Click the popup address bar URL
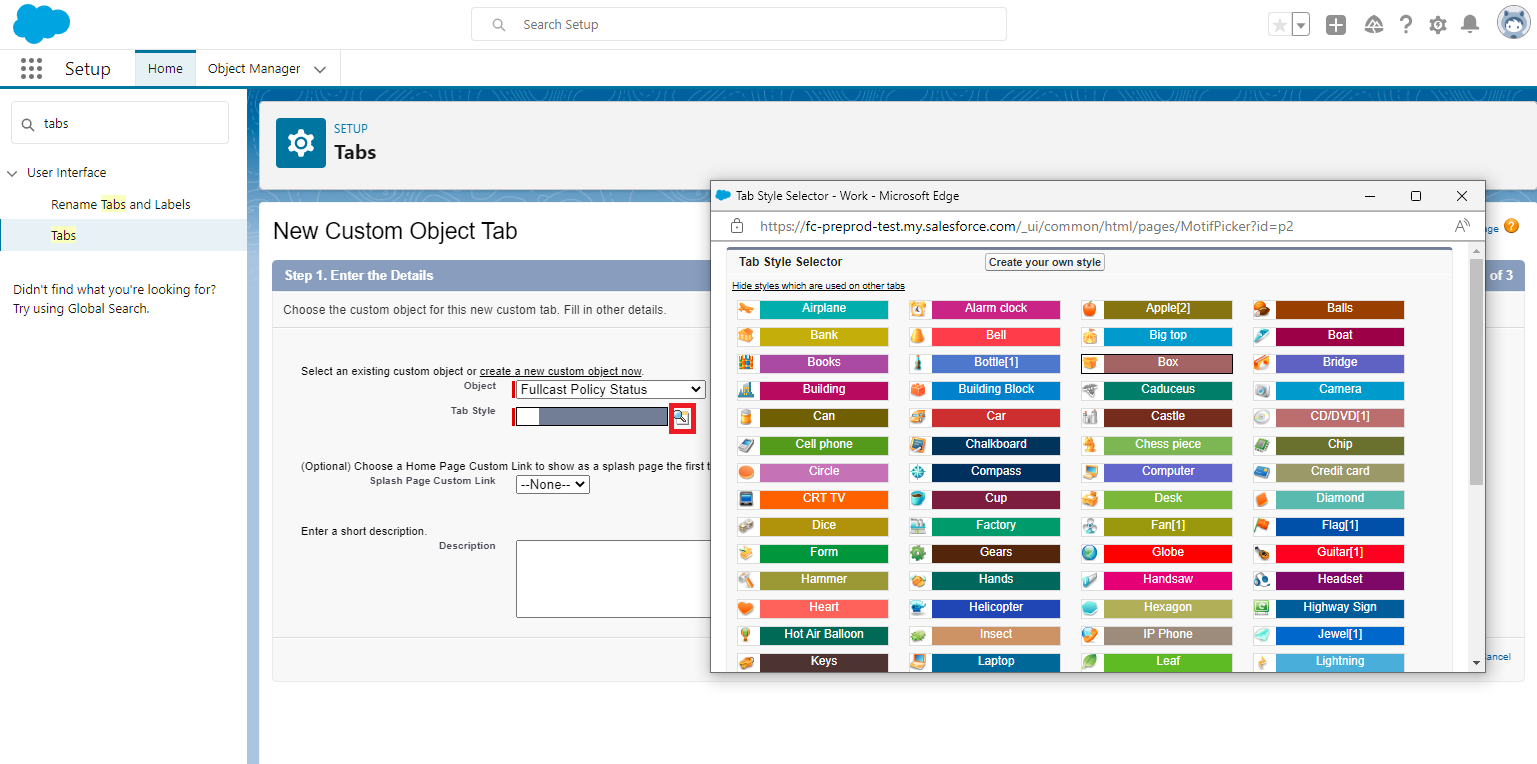Screen dimensions: 1537x764 pos(1027,226)
